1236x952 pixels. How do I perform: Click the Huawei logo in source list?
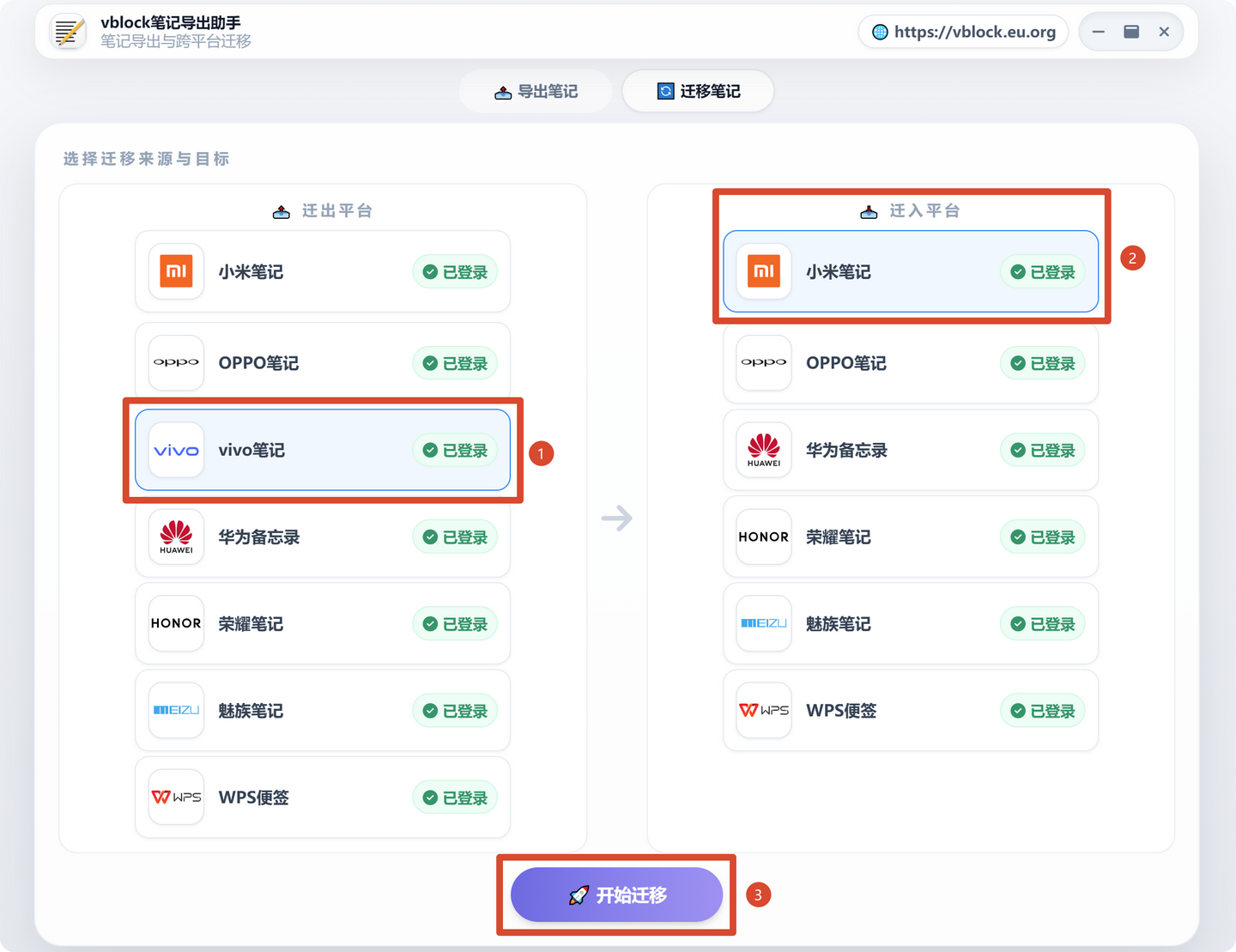176,537
